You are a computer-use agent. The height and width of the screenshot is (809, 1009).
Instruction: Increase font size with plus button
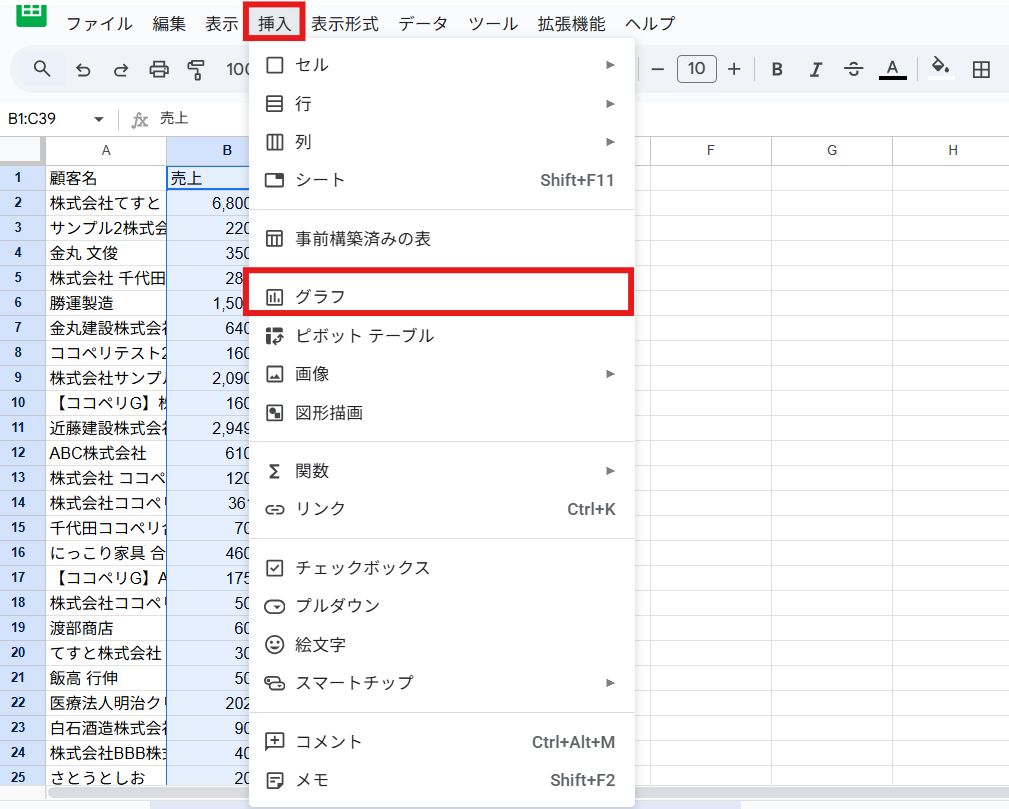tap(734, 69)
